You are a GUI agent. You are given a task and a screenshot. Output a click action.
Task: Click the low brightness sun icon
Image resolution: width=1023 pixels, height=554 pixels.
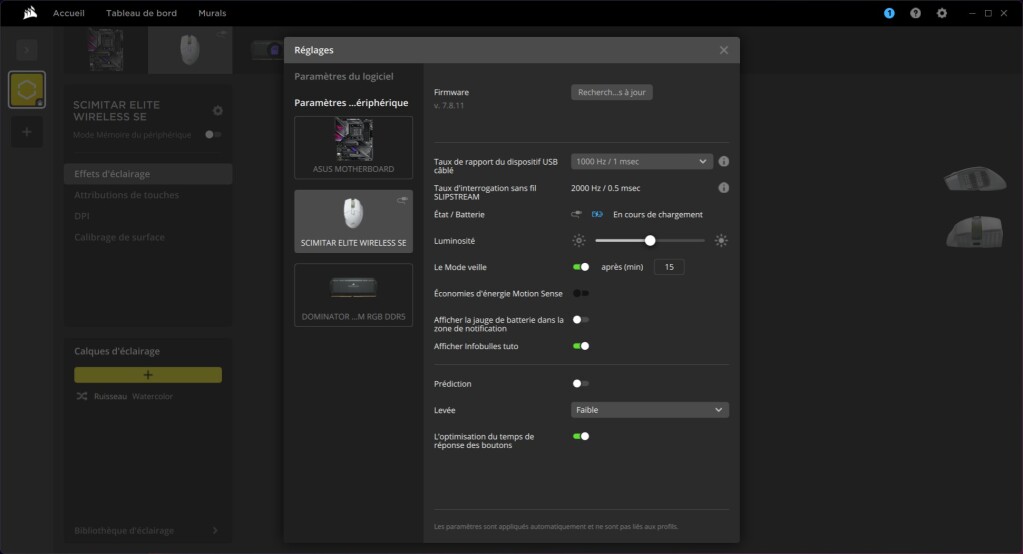click(x=579, y=241)
